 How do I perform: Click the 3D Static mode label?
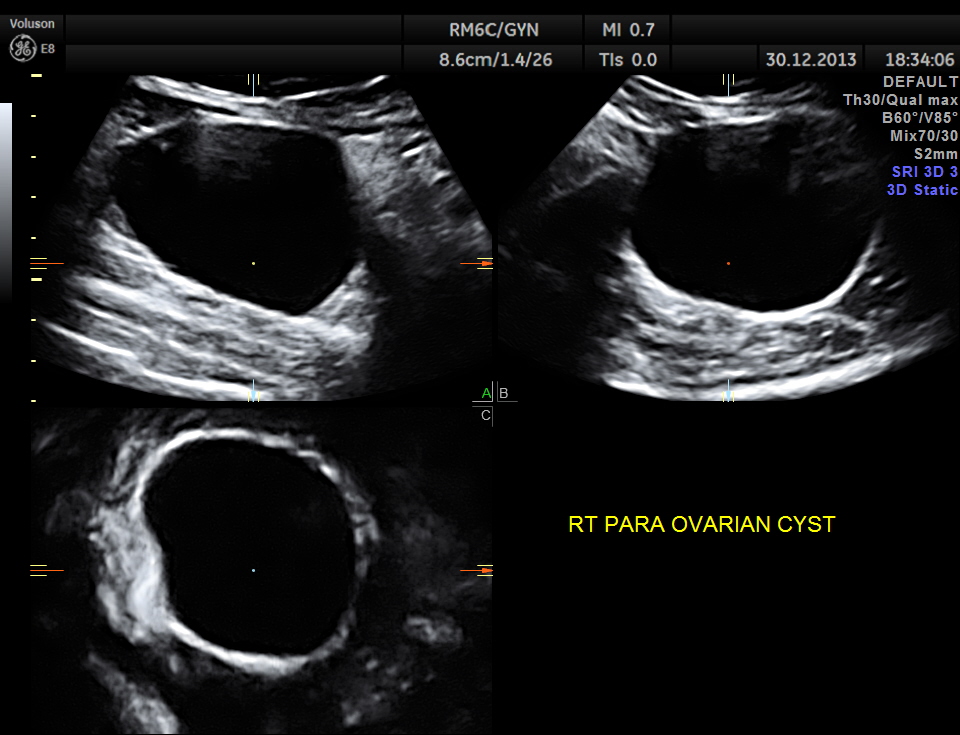click(922, 190)
